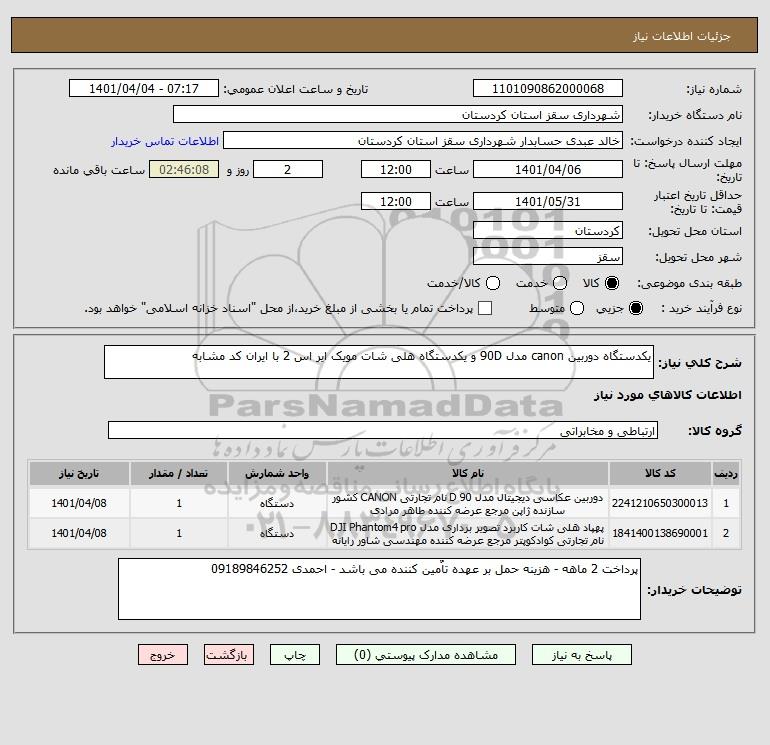Click the خروج exit button
This screenshot has width=770, height=745.
click(x=163, y=655)
